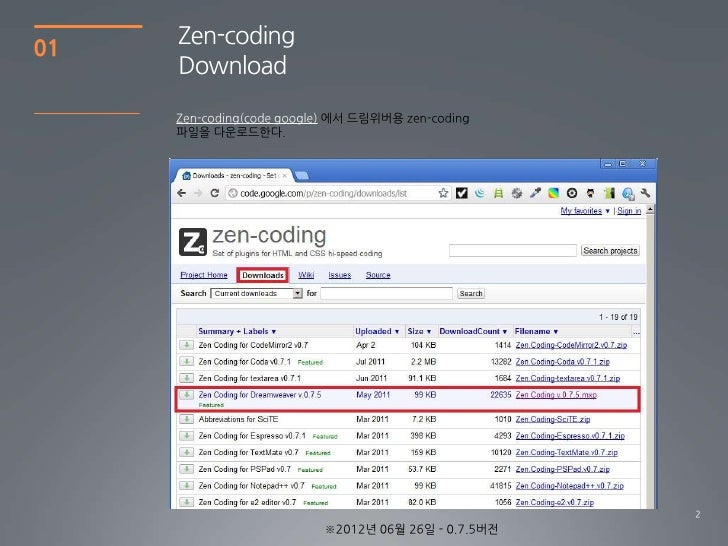
Task: Open the Source tab
Action: (x=378, y=275)
